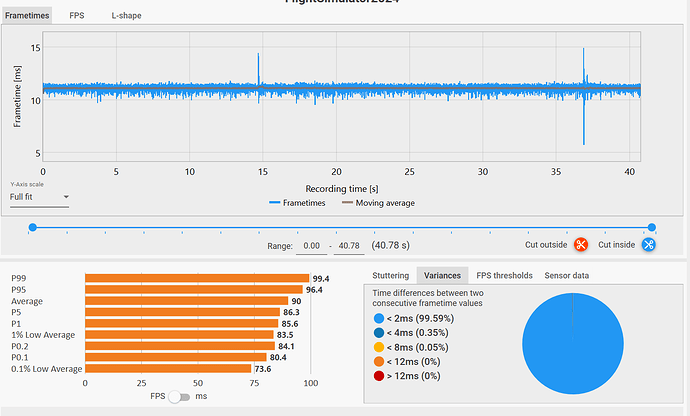Open the Y-Axis scale Full fit dropdown

pyautogui.click(x=38, y=197)
